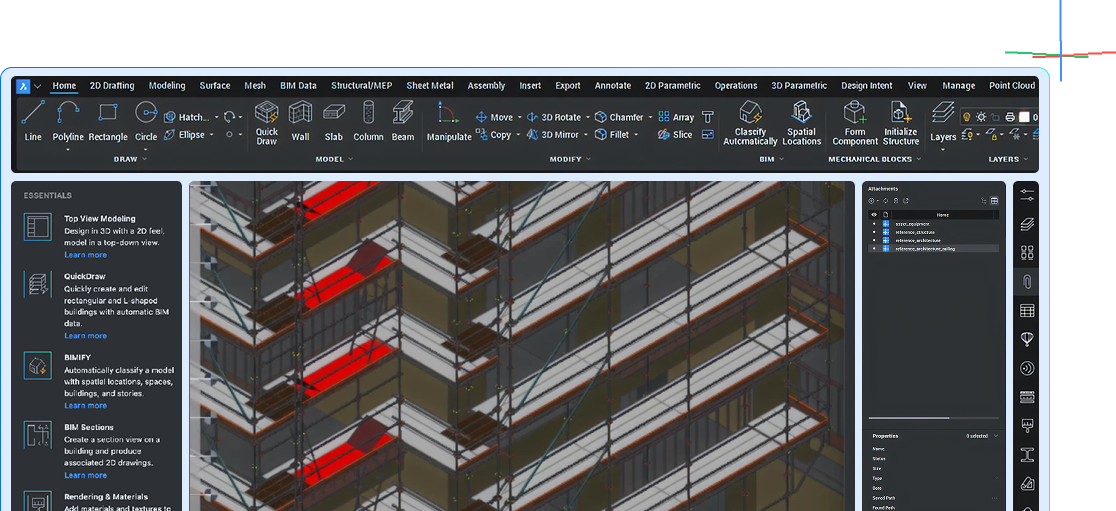
Task: Select the reference_structure attachment row
Action: point(934,232)
